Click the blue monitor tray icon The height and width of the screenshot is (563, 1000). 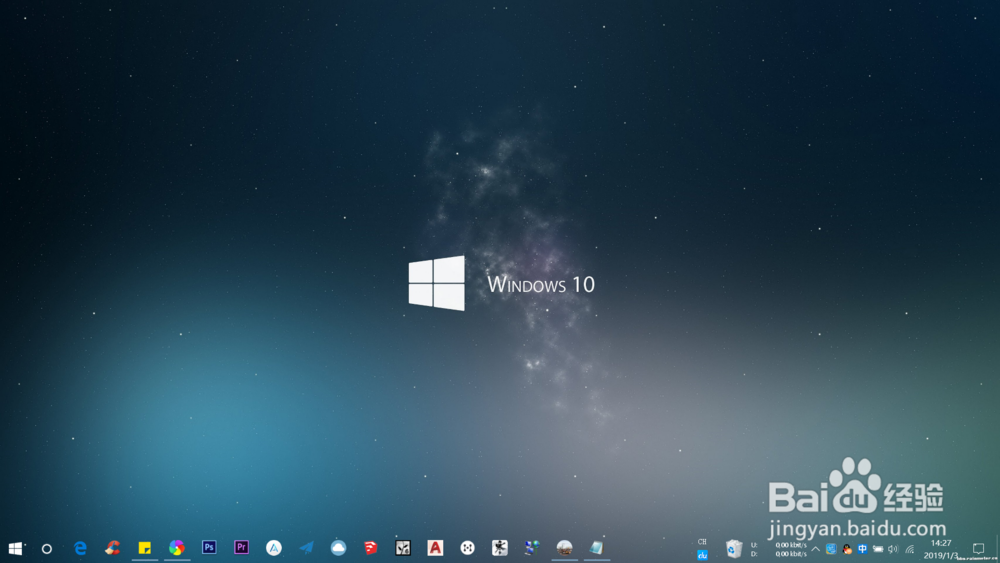tap(831, 549)
